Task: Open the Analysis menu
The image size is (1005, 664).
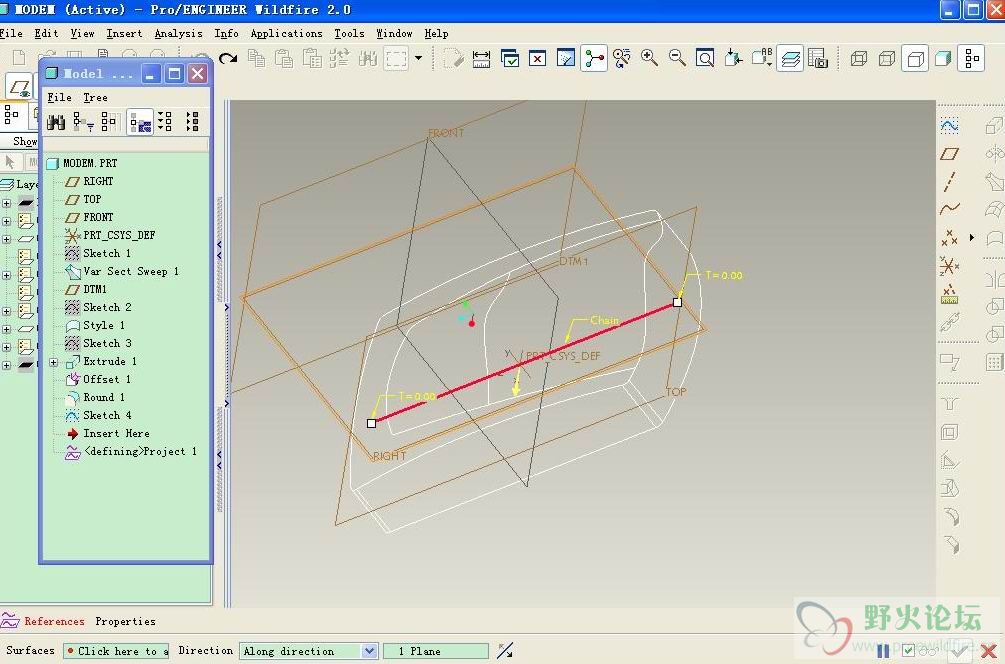Action: [178, 33]
